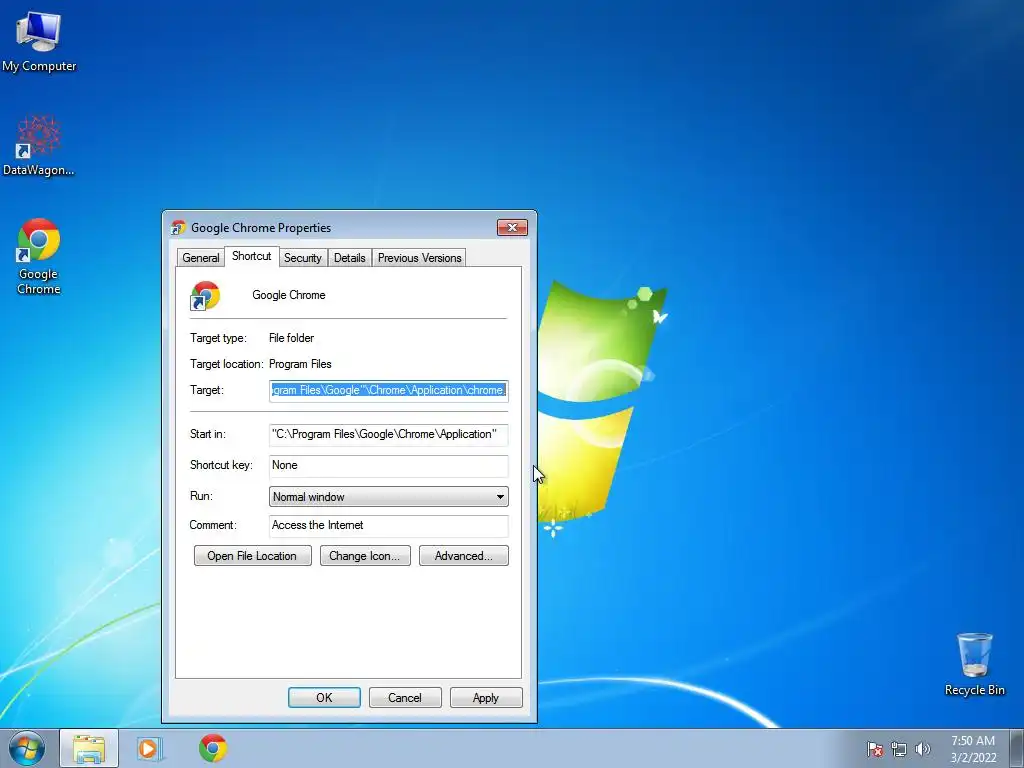Open the taskbar clock showing 7:50 AM
Screen dimensions: 1024x768
click(973, 749)
